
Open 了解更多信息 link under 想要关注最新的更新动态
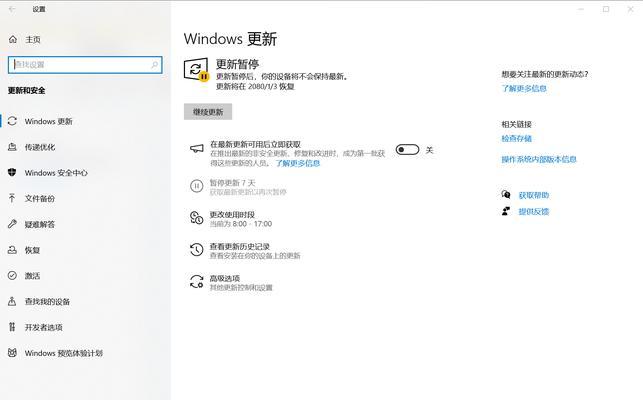pos(524,88)
